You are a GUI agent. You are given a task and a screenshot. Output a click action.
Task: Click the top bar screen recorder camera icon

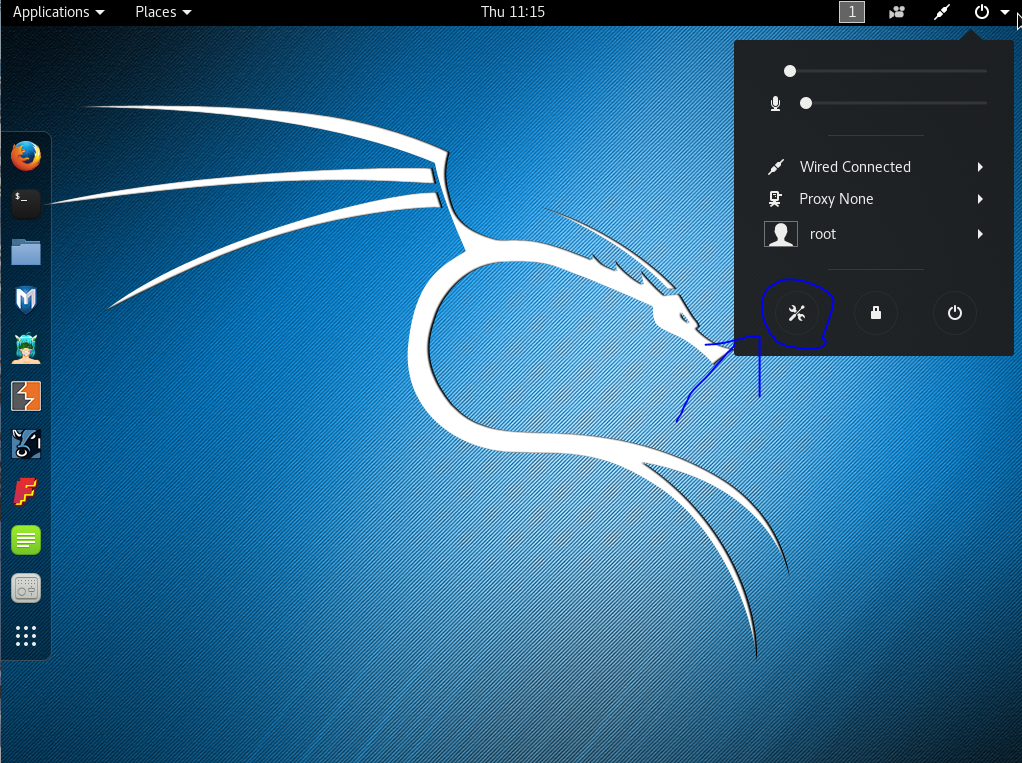click(x=897, y=12)
